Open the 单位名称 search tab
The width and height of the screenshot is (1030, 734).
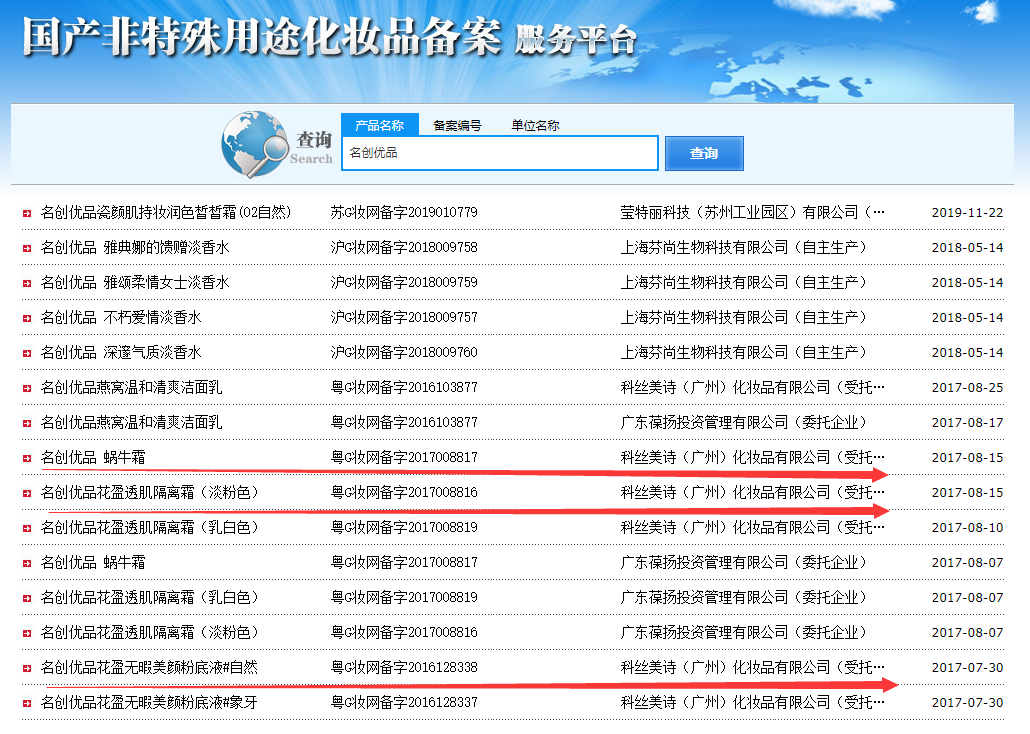[535, 125]
